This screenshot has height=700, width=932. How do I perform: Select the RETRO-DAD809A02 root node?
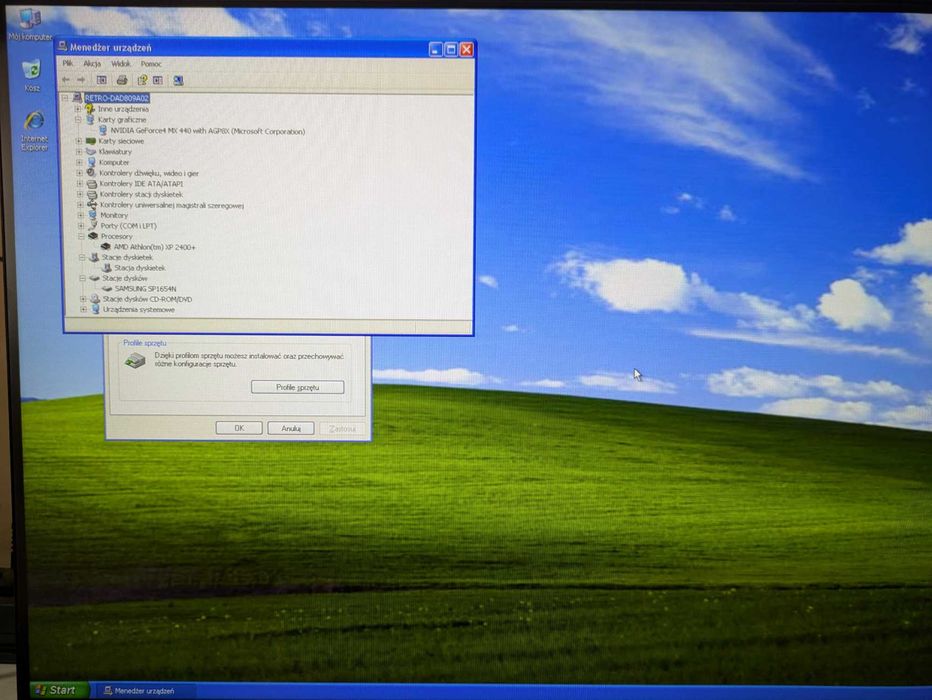click(116, 98)
